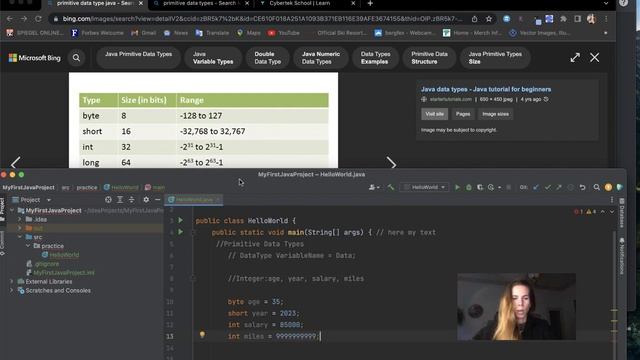The height and width of the screenshot is (360, 640).
Task: Expand External Libraries node
Action: (x=12, y=282)
